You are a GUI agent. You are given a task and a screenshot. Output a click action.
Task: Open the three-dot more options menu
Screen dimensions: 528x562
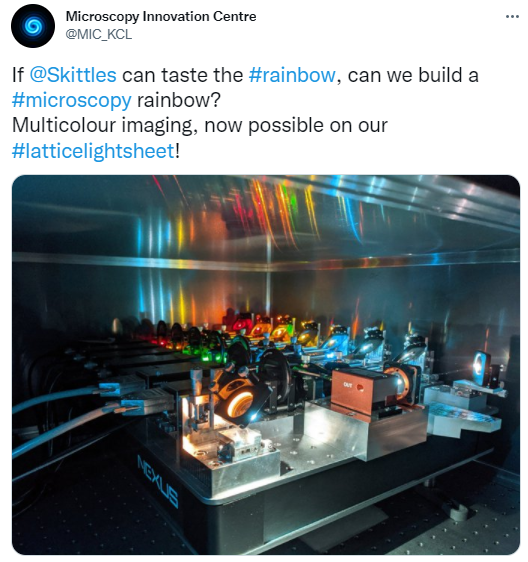(512, 16)
